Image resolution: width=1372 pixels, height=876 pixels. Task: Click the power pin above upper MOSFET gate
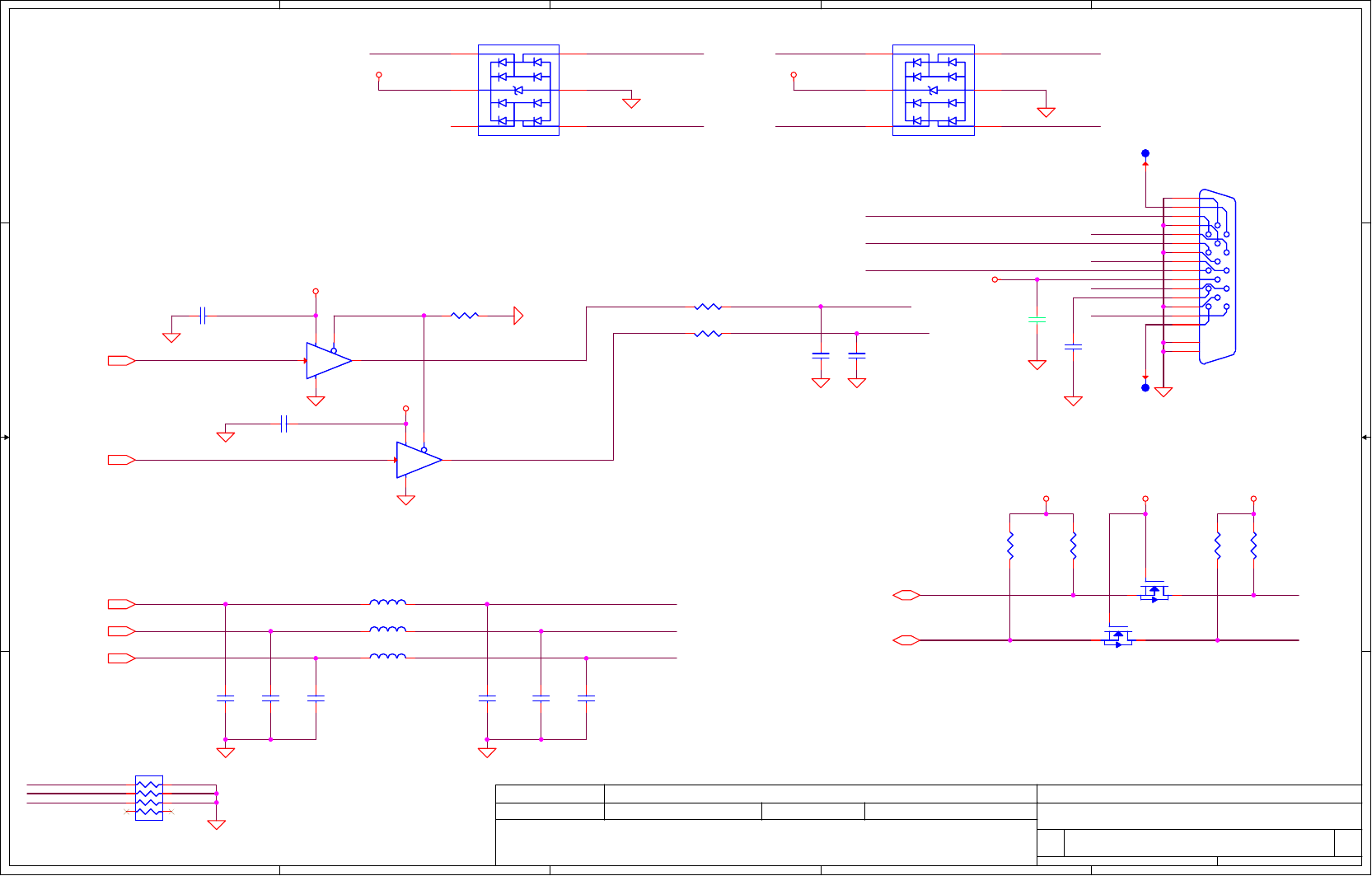click(1145, 499)
